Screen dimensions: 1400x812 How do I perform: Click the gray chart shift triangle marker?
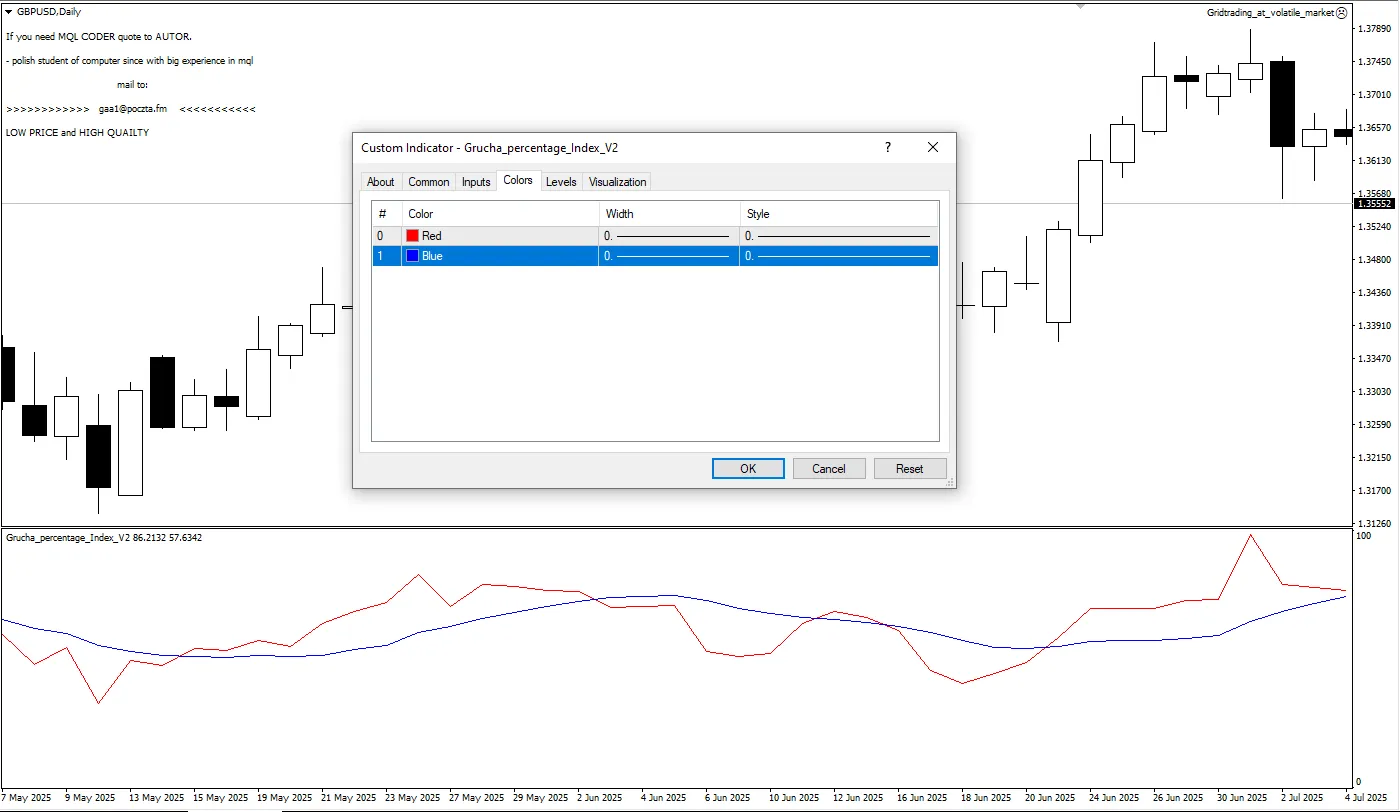1080,5
